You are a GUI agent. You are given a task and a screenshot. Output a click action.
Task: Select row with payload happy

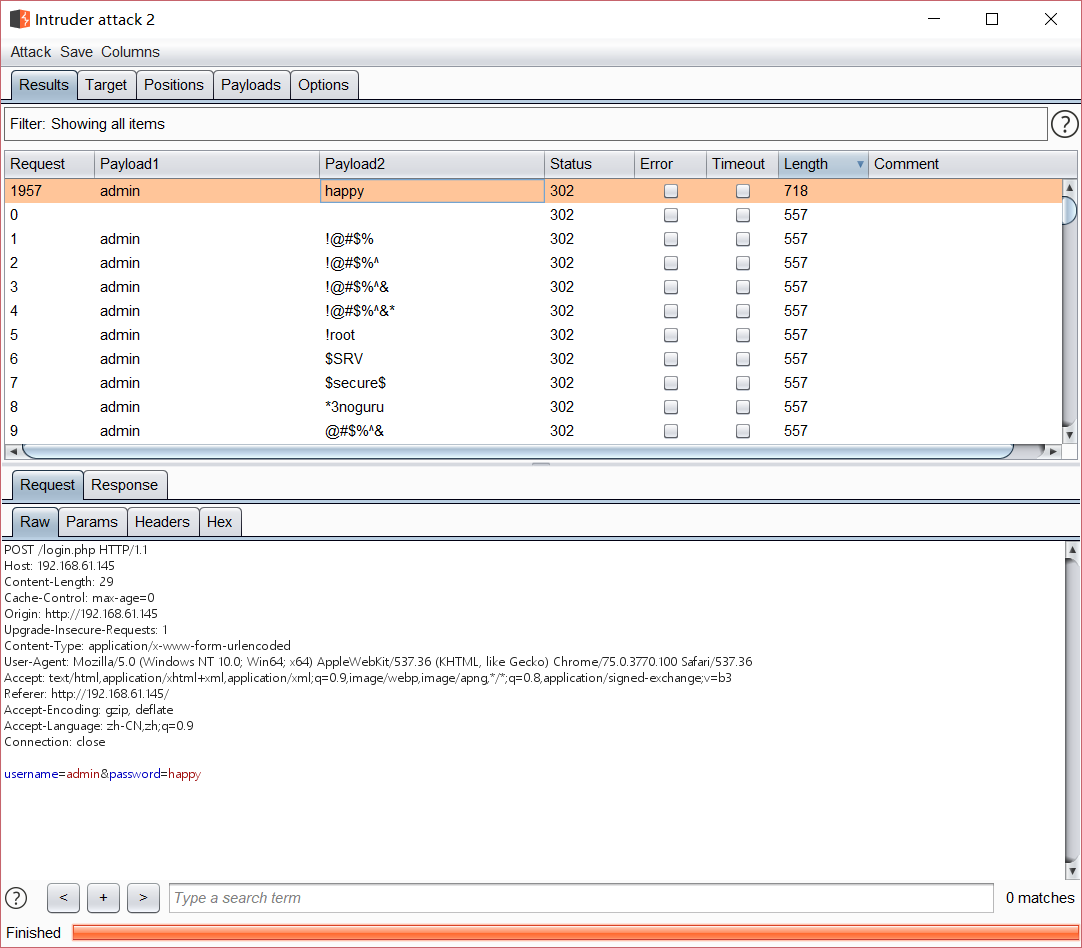(533, 191)
